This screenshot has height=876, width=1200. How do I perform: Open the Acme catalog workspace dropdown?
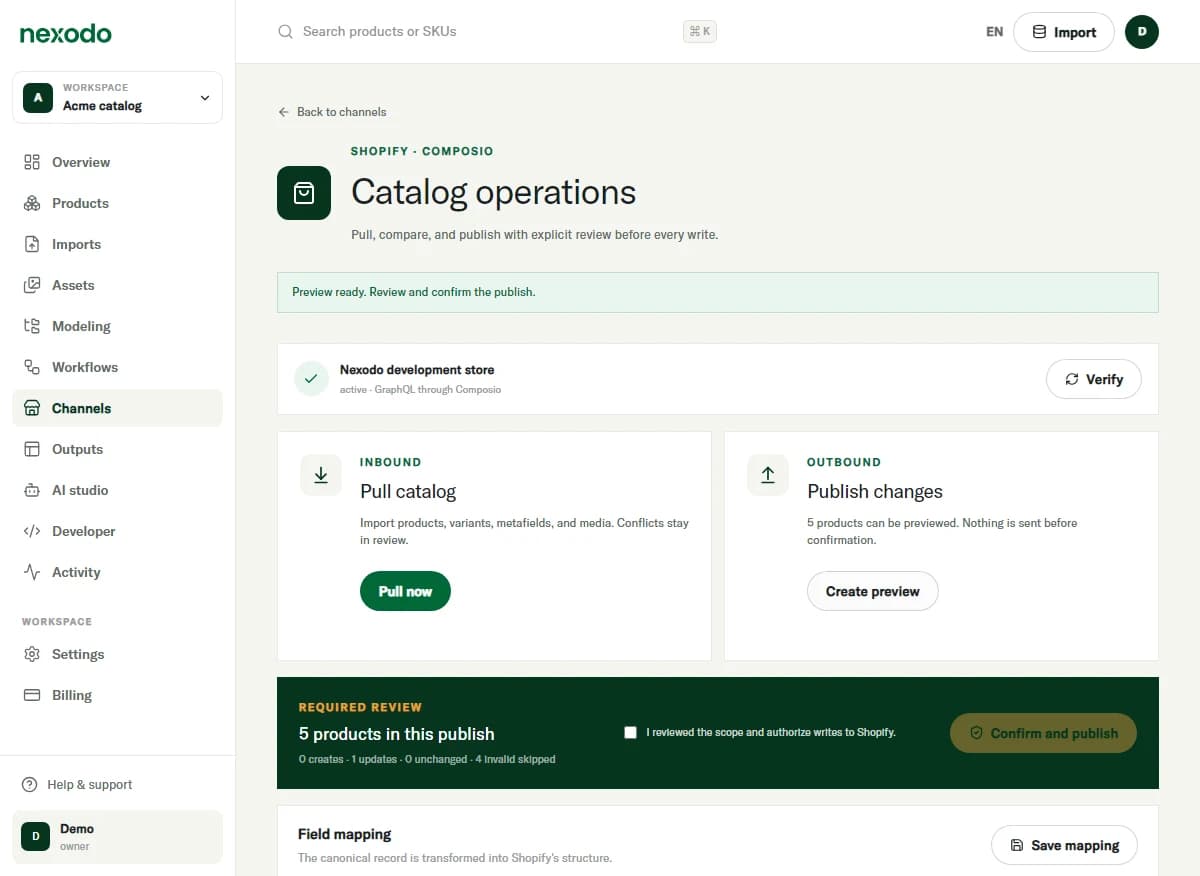(x=117, y=97)
